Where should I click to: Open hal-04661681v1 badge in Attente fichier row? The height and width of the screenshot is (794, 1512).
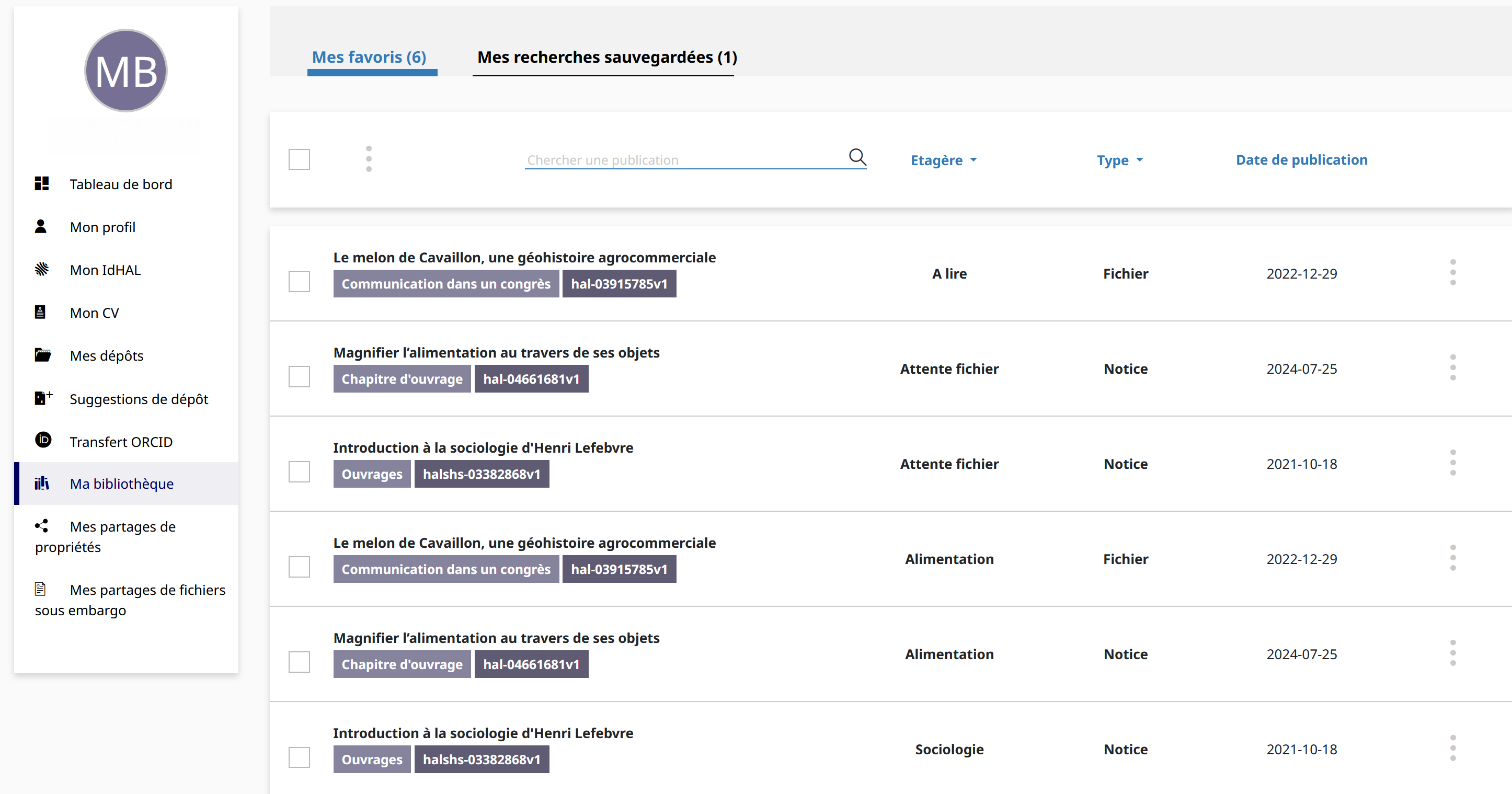[x=531, y=379]
